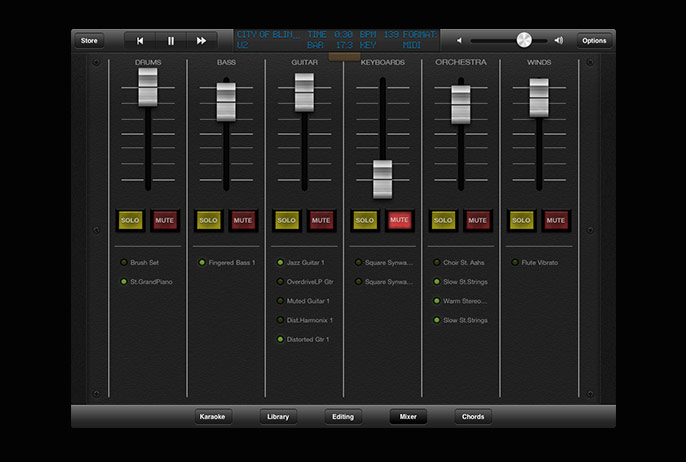The image size is (686, 462).
Task: Mute the Bass channel
Action: click(243, 220)
